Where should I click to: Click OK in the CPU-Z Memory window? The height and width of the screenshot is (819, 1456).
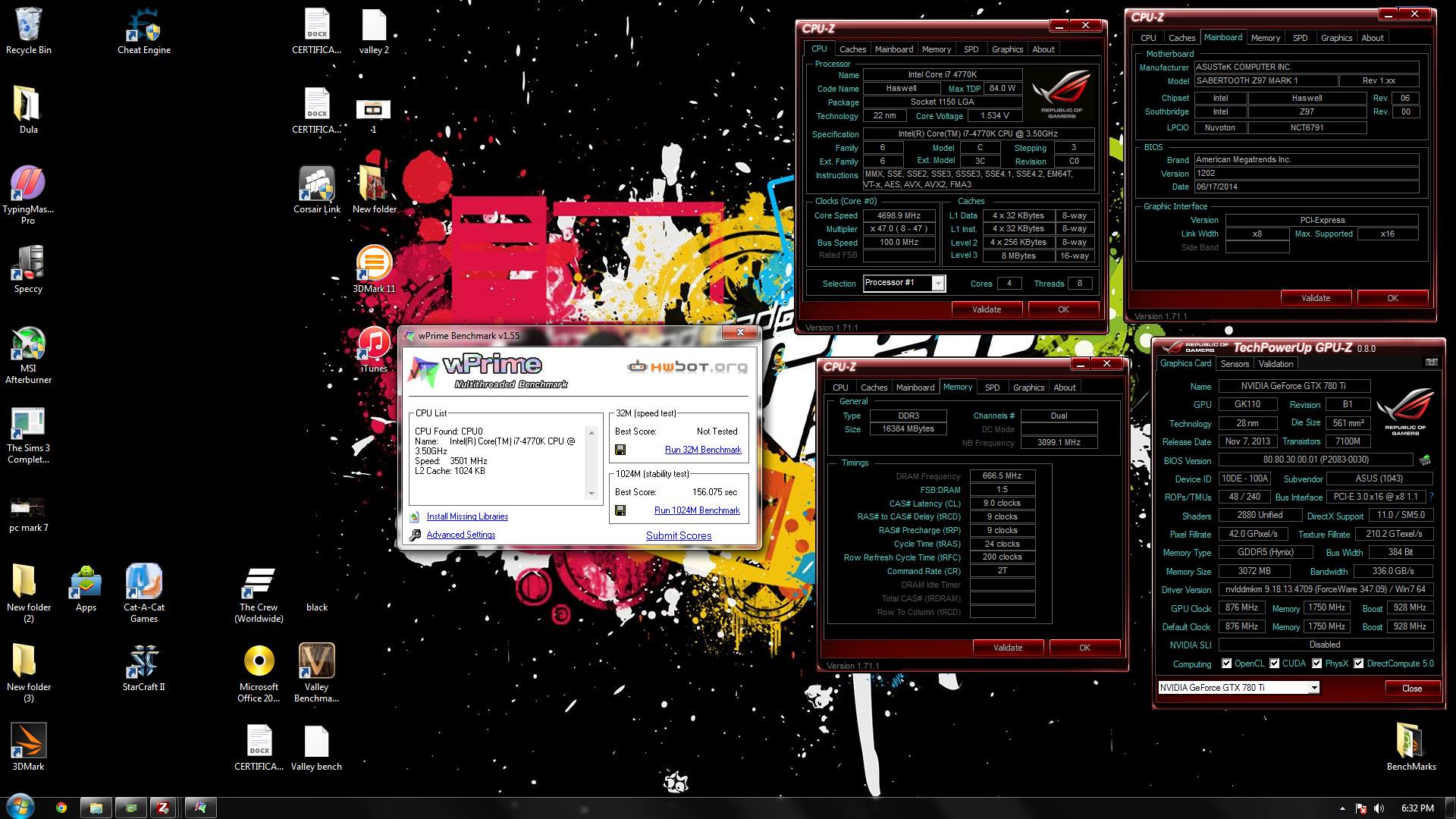point(1084,648)
